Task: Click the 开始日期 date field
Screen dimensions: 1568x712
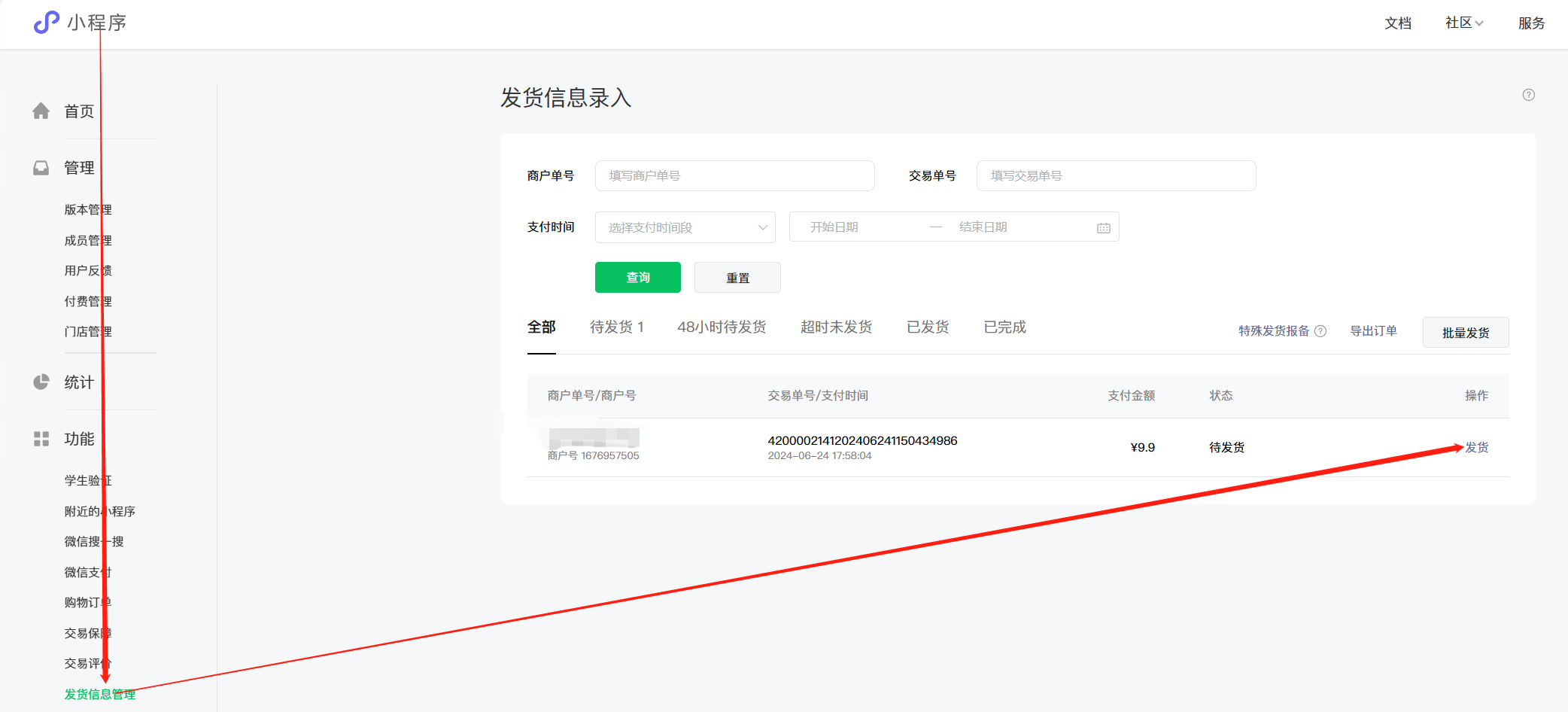Action: pyautogui.click(x=834, y=227)
